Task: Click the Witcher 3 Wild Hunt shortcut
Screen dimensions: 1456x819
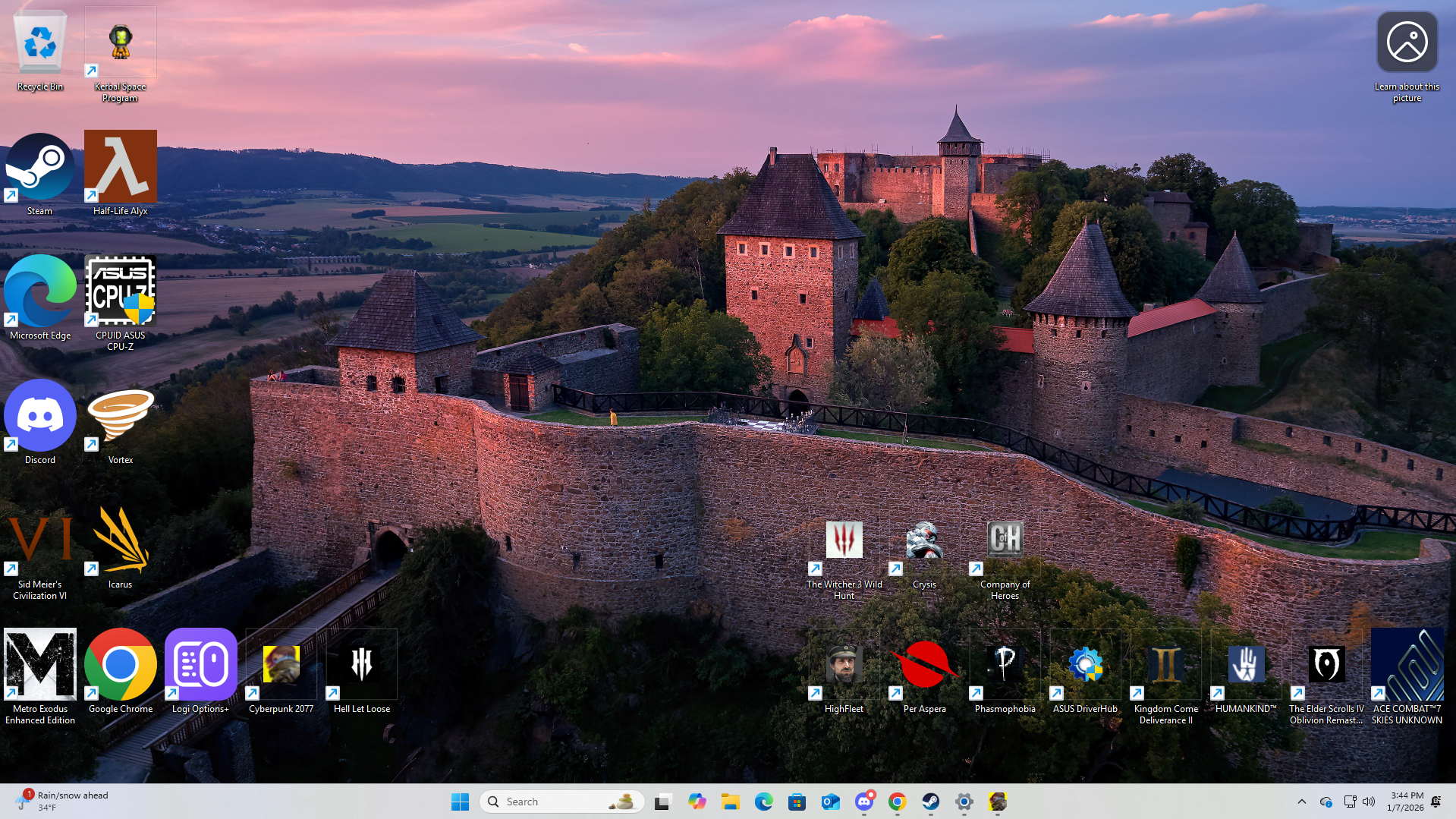Action: tap(844, 540)
